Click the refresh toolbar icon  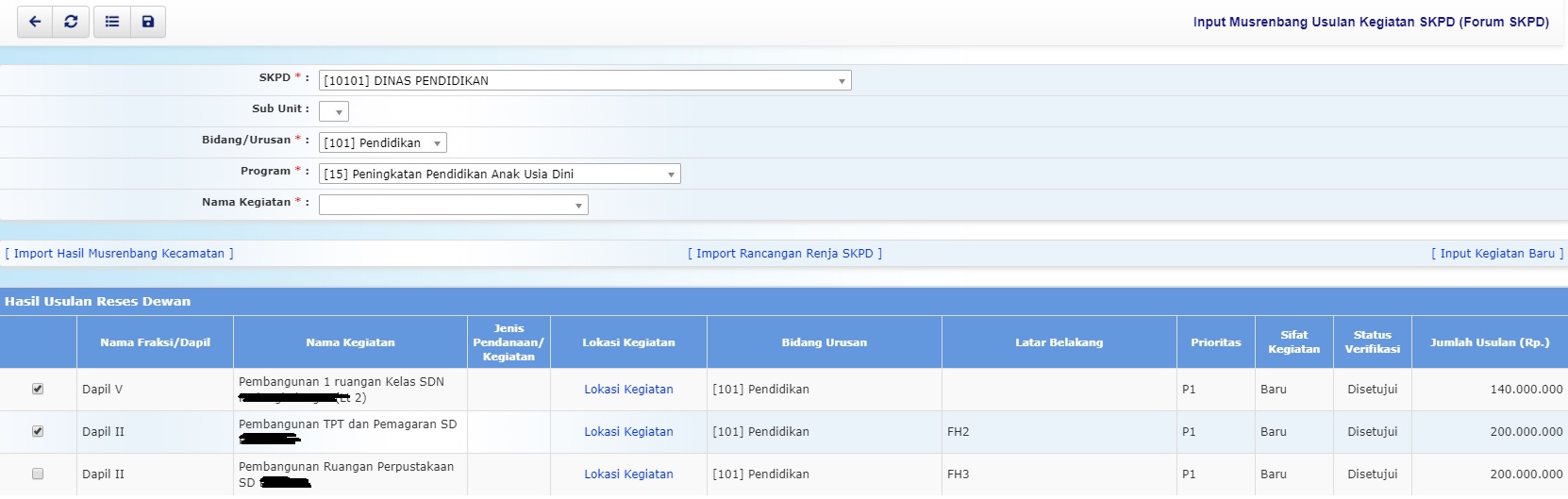click(x=71, y=22)
